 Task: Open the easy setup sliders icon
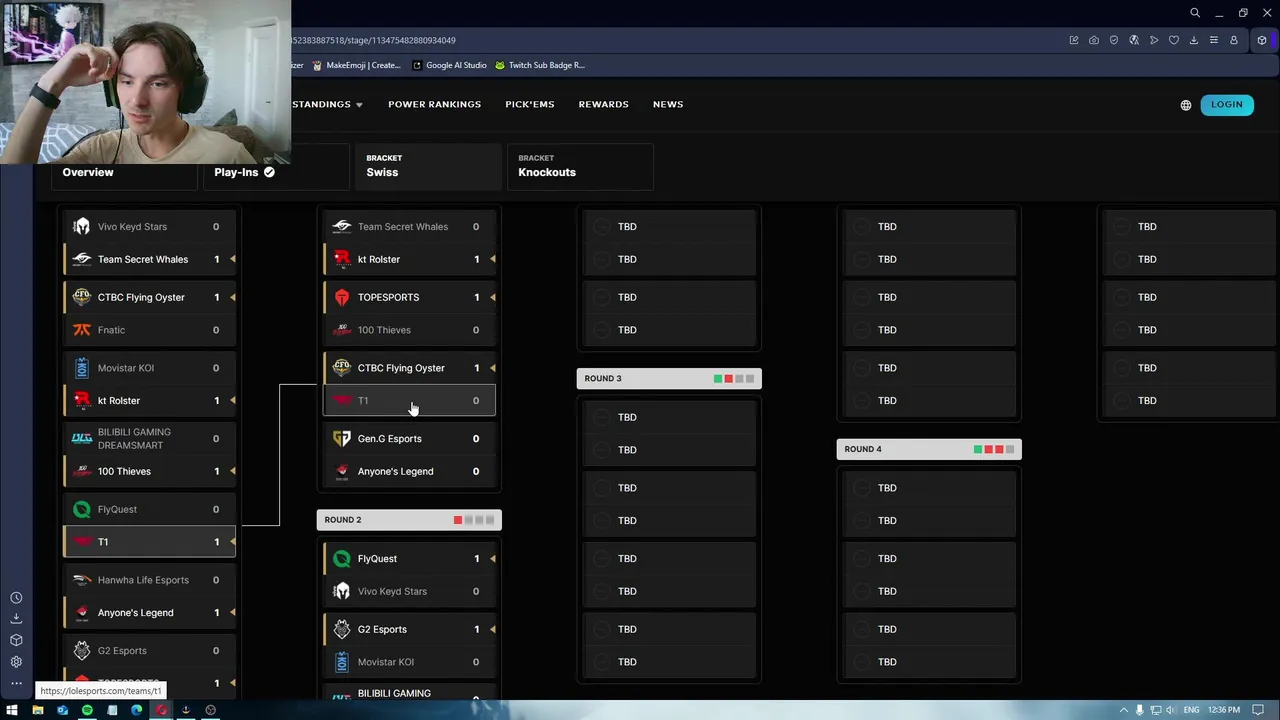click(x=1214, y=40)
